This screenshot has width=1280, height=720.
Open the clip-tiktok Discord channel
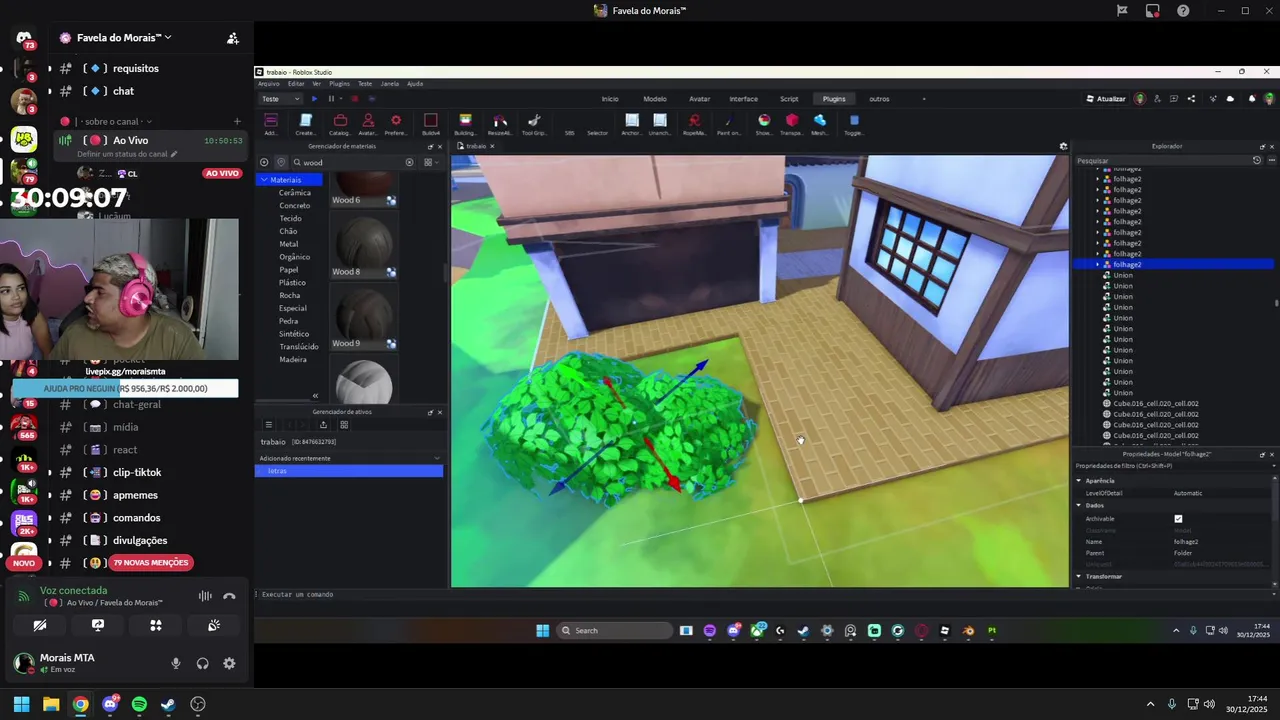(x=136, y=473)
